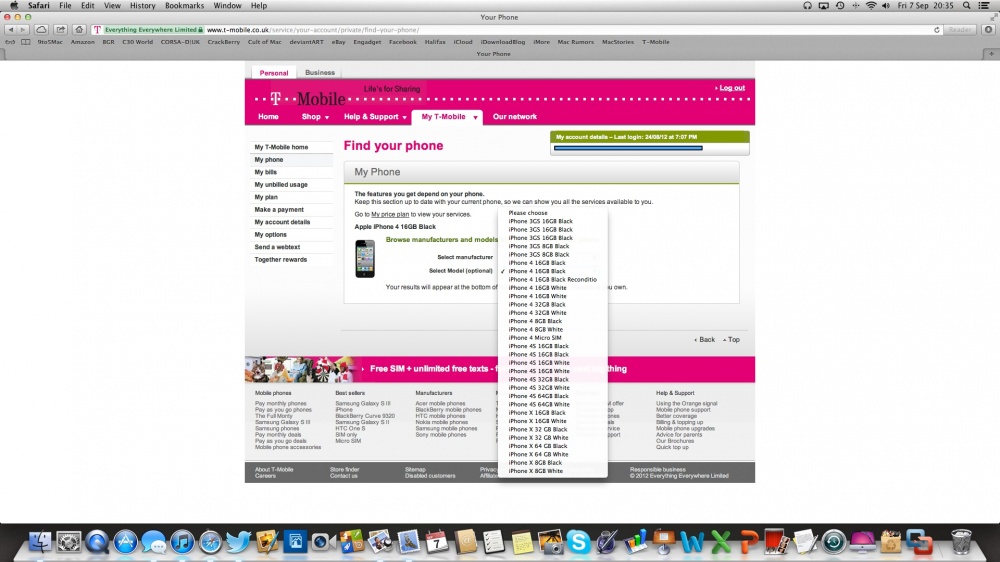Screen dimensions: 1000x562
Task: Open the Trash in the dock
Action: [x=961, y=542]
